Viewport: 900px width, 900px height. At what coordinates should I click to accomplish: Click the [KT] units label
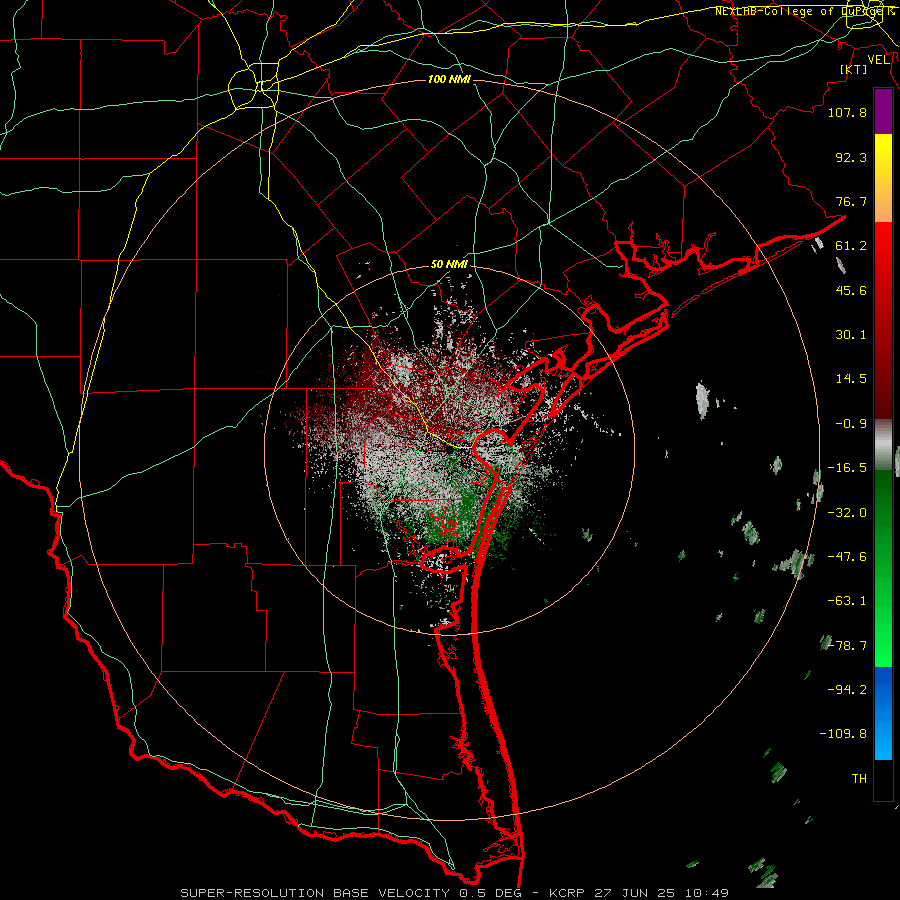point(854,69)
